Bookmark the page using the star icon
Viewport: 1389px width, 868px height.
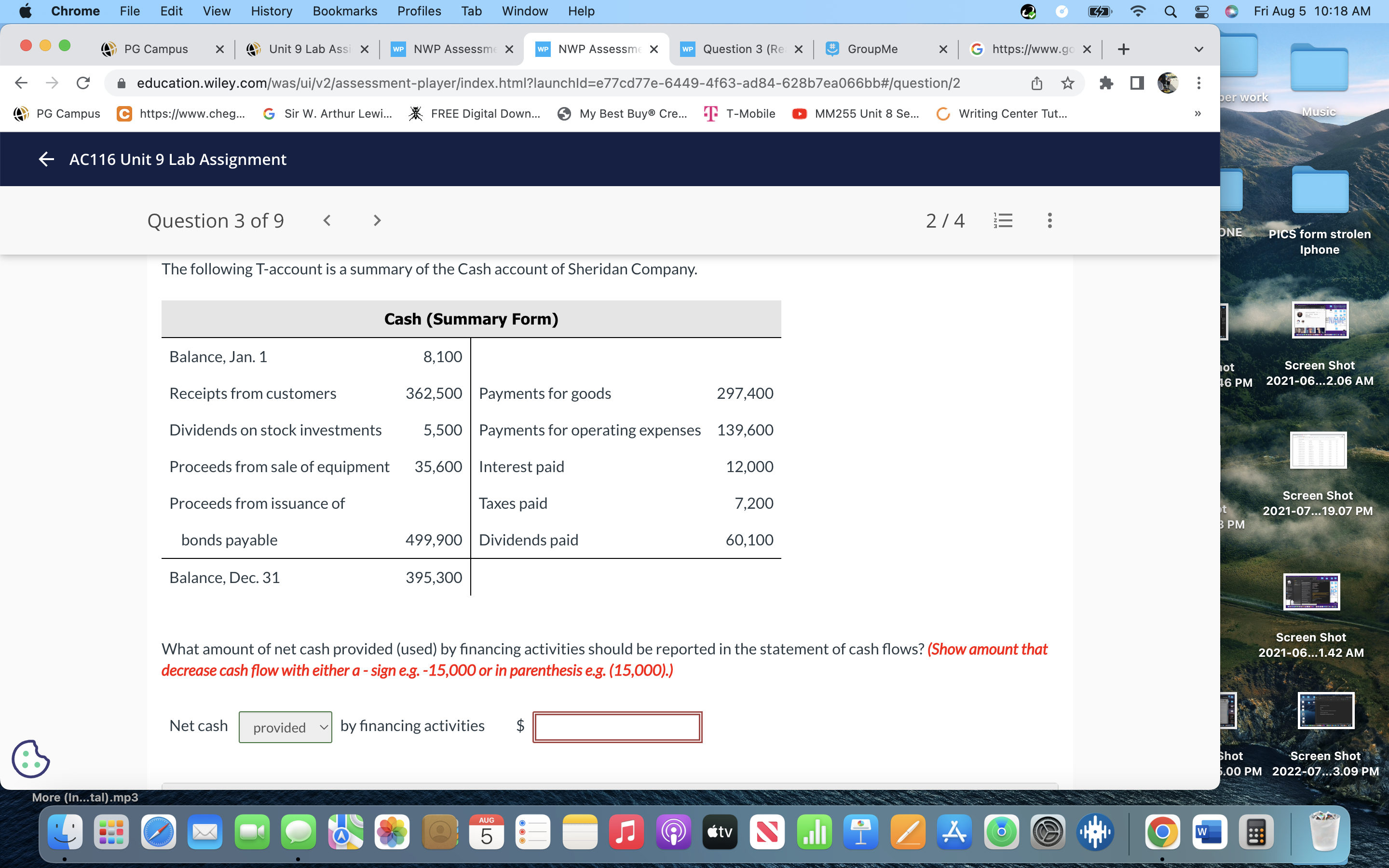tap(1068, 82)
